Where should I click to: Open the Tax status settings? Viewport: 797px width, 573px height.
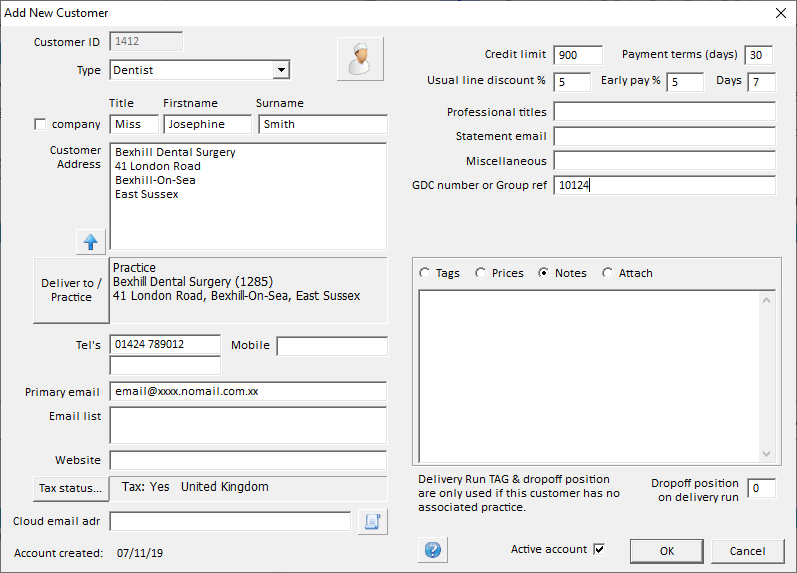[x=70, y=488]
